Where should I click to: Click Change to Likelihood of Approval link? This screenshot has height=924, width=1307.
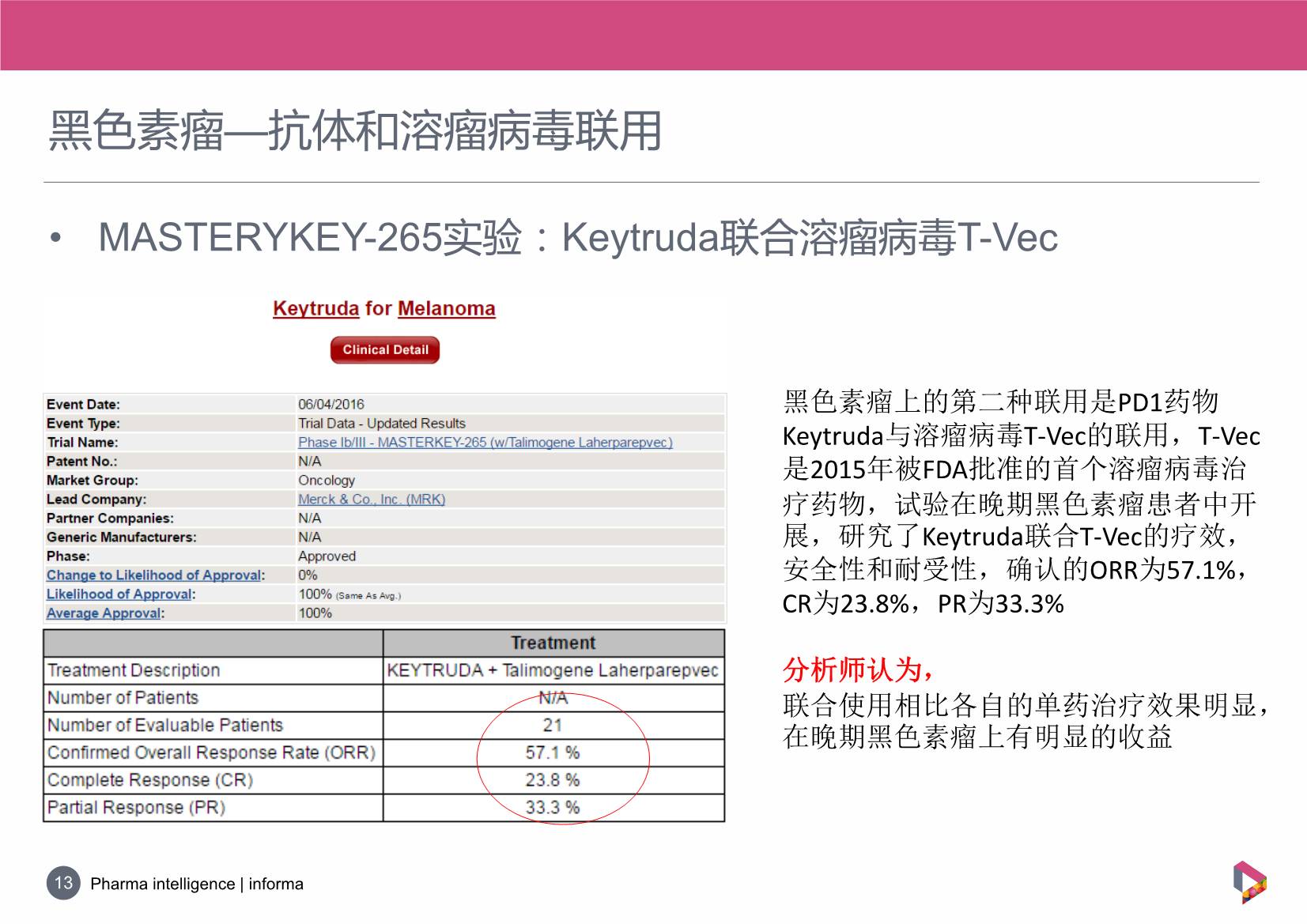click(x=154, y=575)
